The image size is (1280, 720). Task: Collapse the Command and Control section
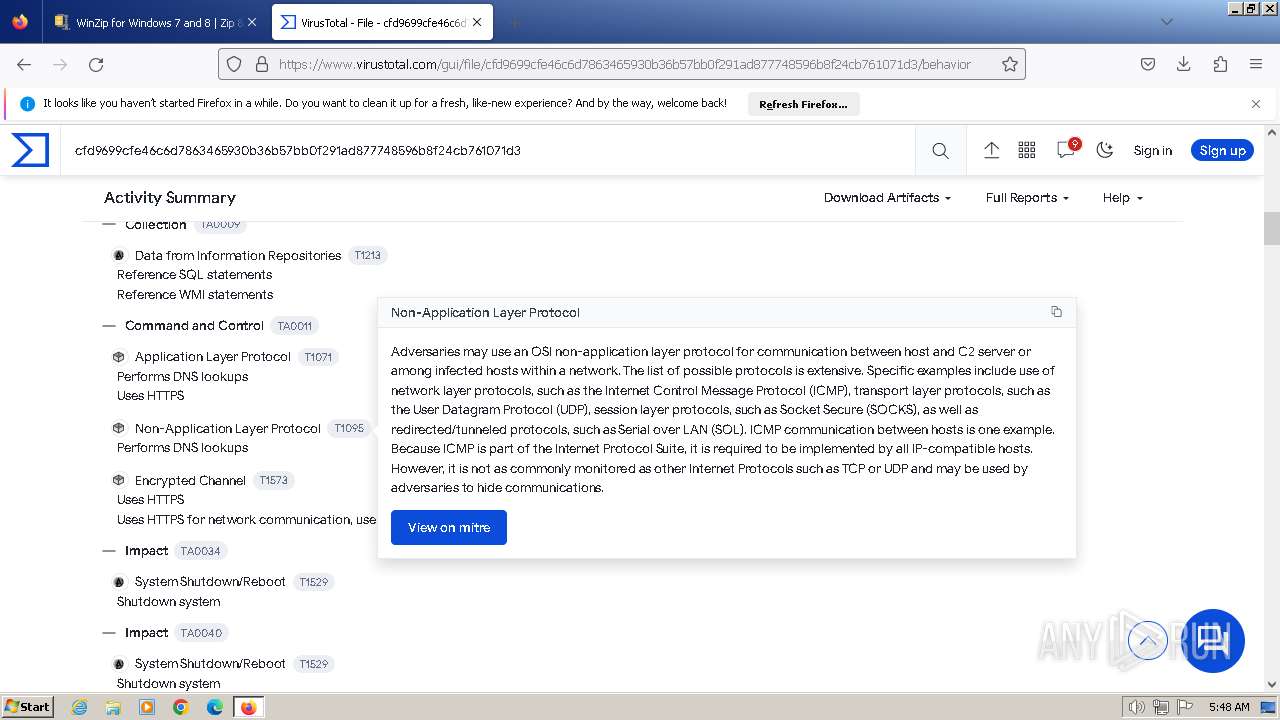pos(110,326)
